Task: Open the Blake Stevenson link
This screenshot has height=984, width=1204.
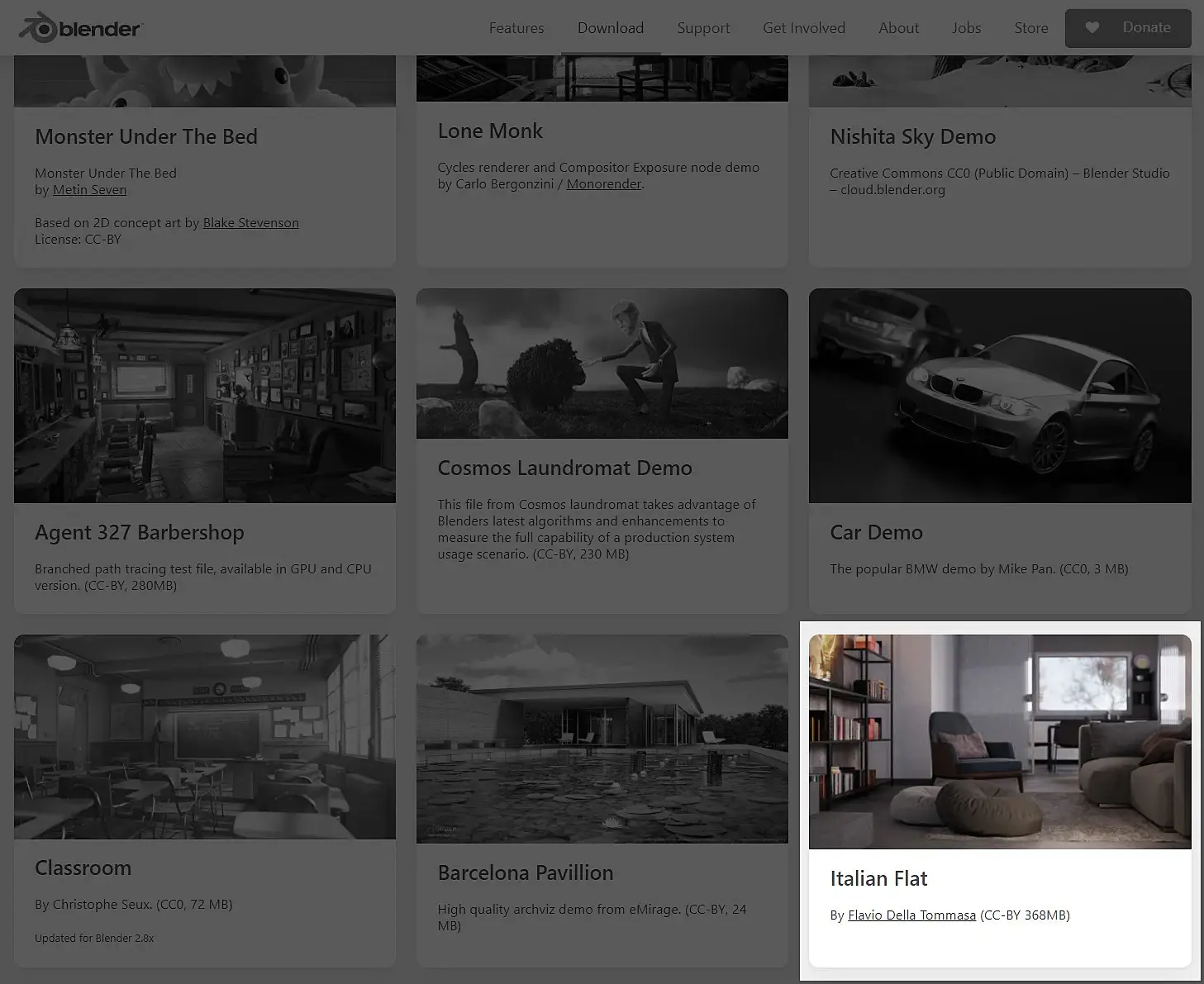Action: point(251,223)
